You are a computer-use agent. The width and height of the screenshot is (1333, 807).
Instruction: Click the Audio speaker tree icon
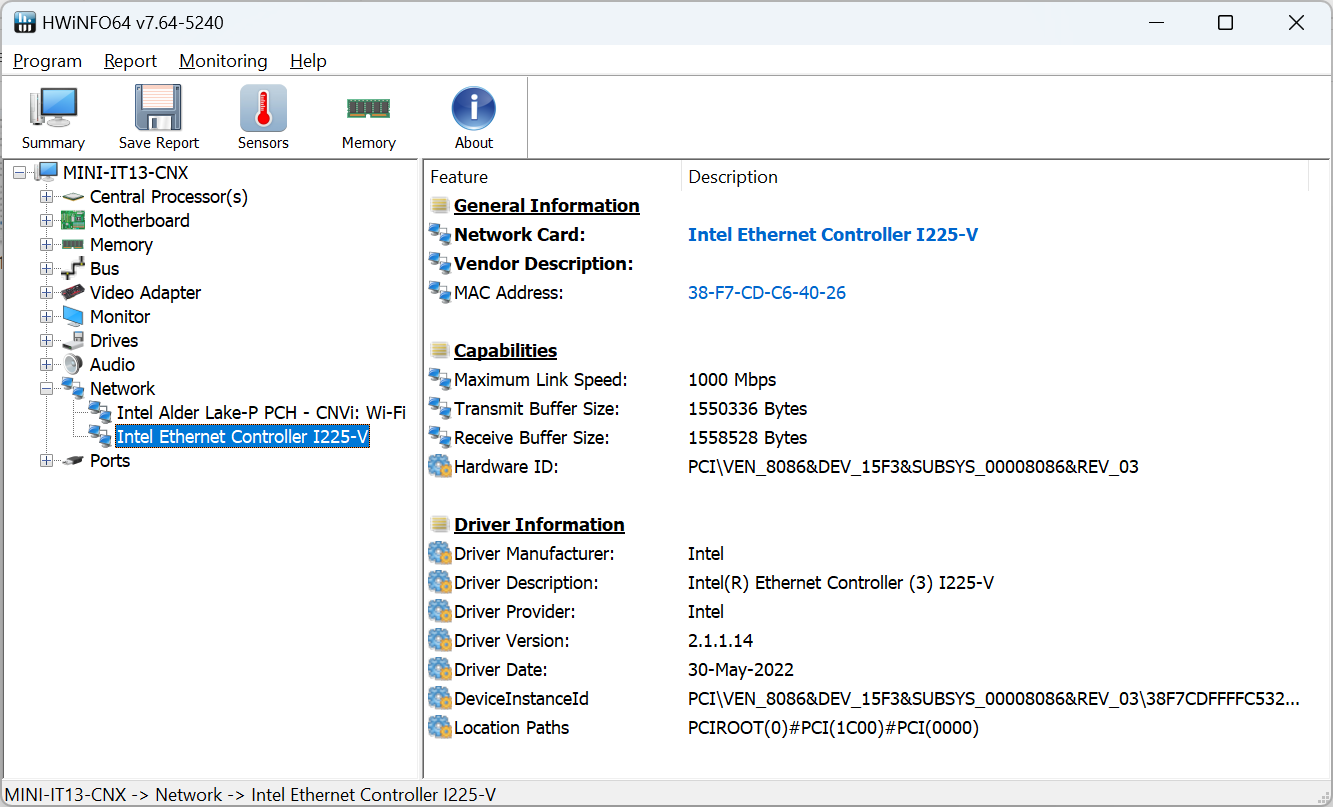[x=73, y=364]
